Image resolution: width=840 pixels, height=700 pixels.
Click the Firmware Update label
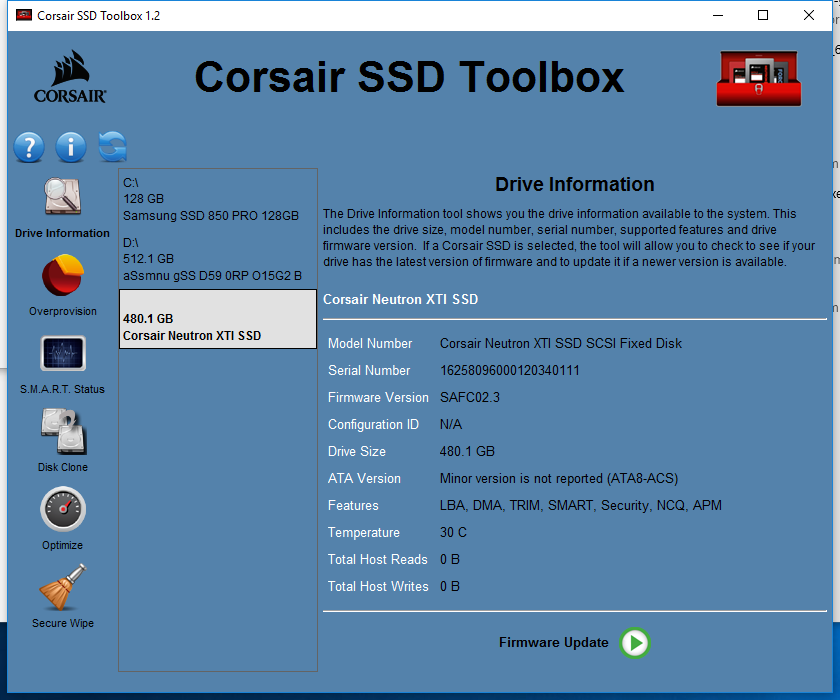point(553,644)
